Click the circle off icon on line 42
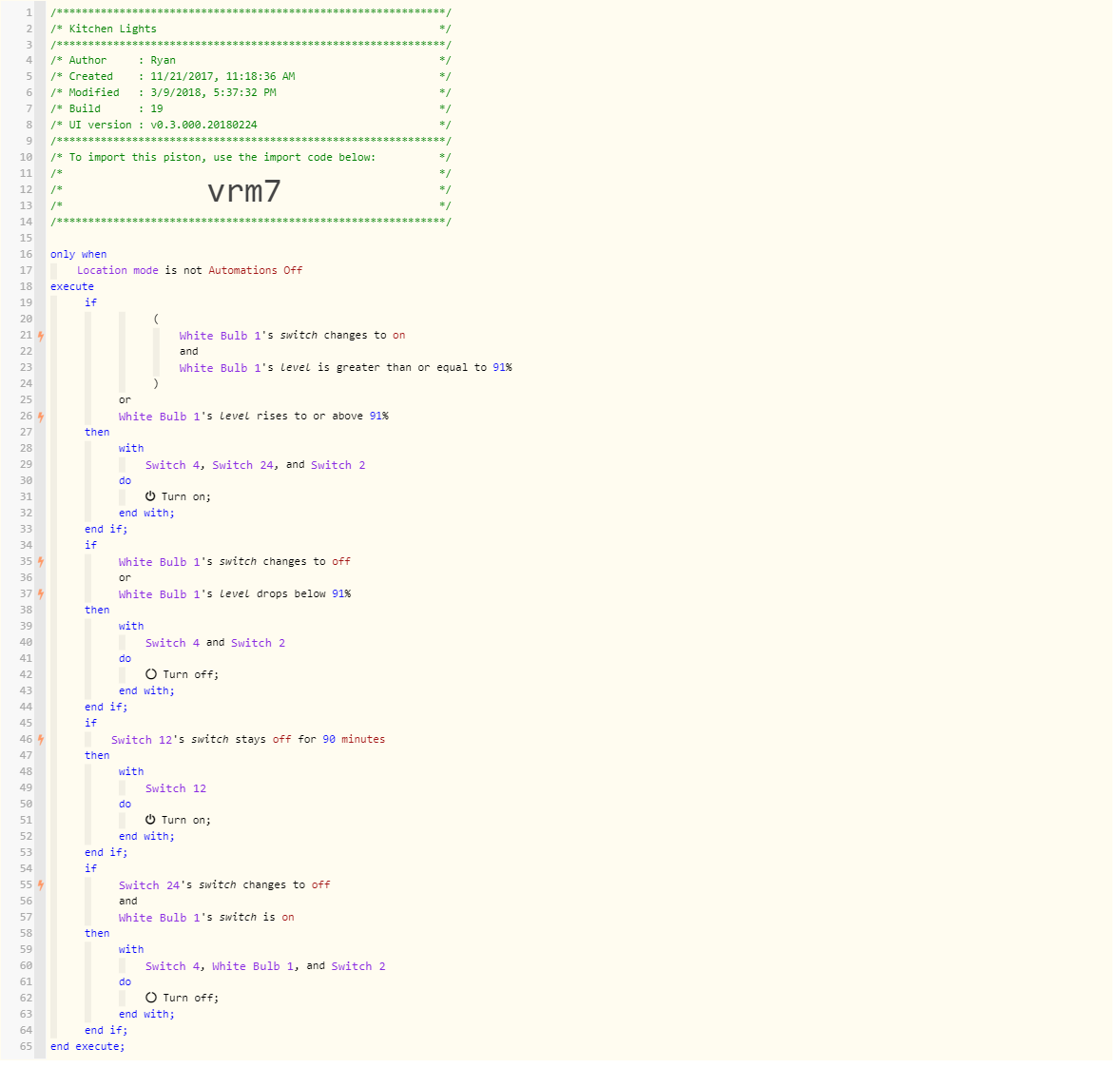1120x1068 pixels. [x=151, y=674]
